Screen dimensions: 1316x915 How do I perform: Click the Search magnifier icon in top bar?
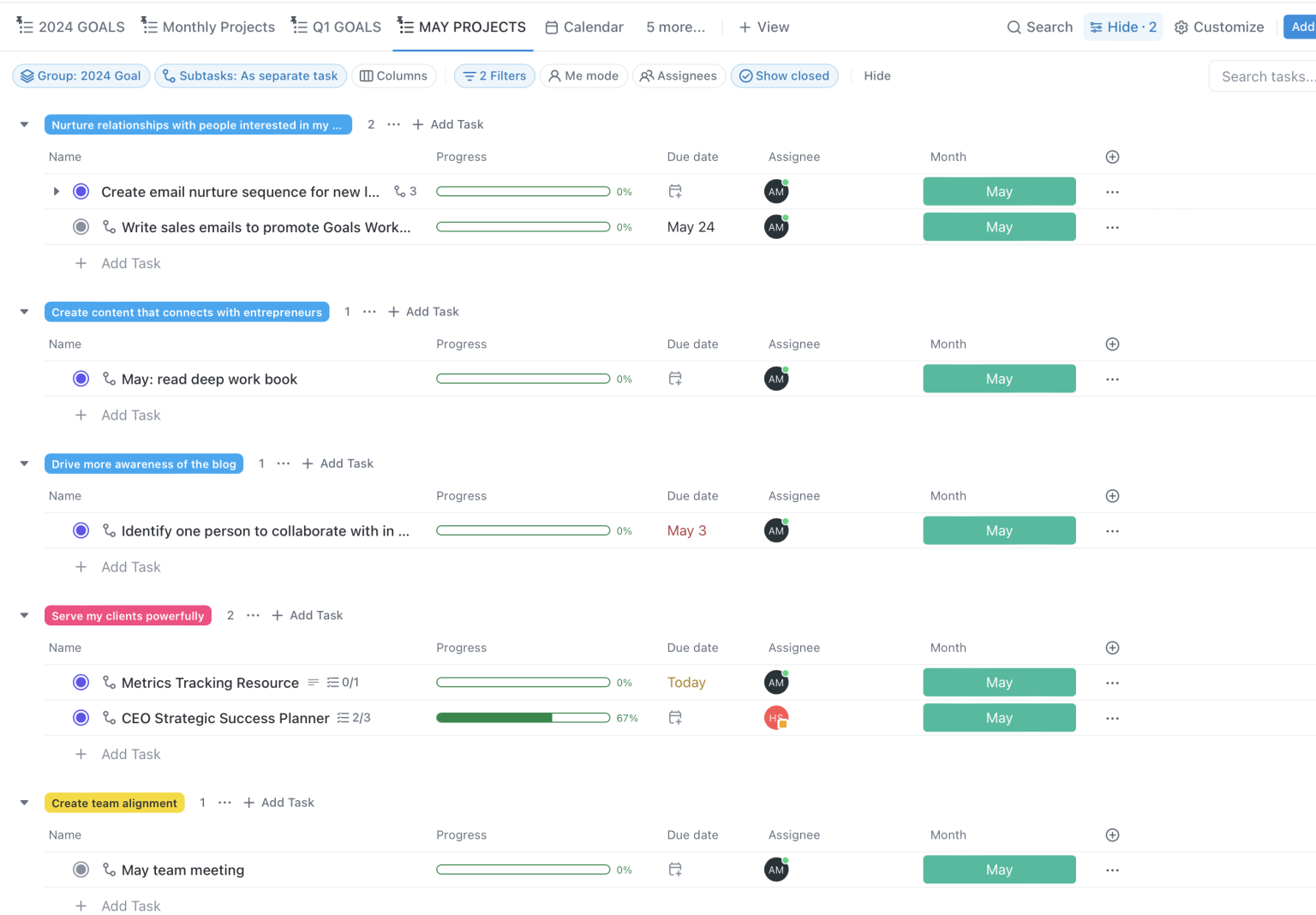pyautogui.click(x=1014, y=27)
